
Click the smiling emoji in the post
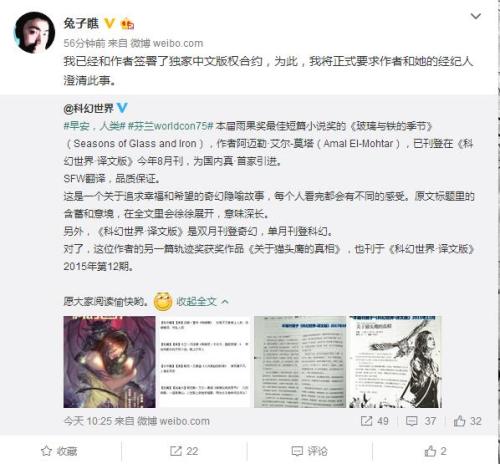tap(163, 301)
